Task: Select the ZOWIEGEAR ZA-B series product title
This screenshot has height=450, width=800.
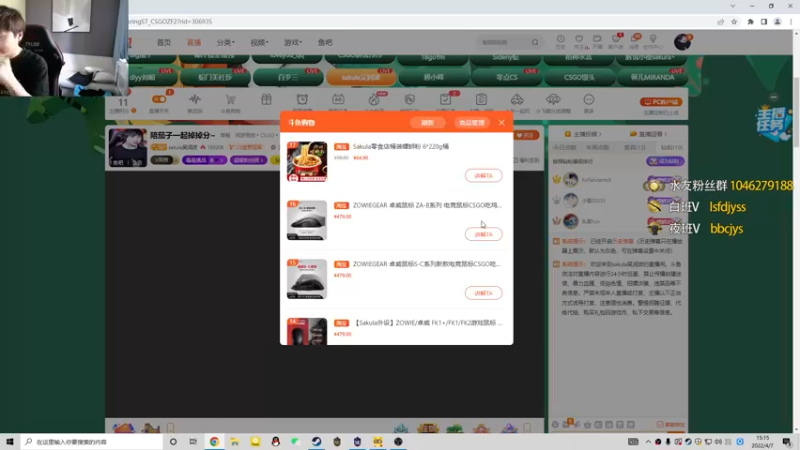Action: 427,205
